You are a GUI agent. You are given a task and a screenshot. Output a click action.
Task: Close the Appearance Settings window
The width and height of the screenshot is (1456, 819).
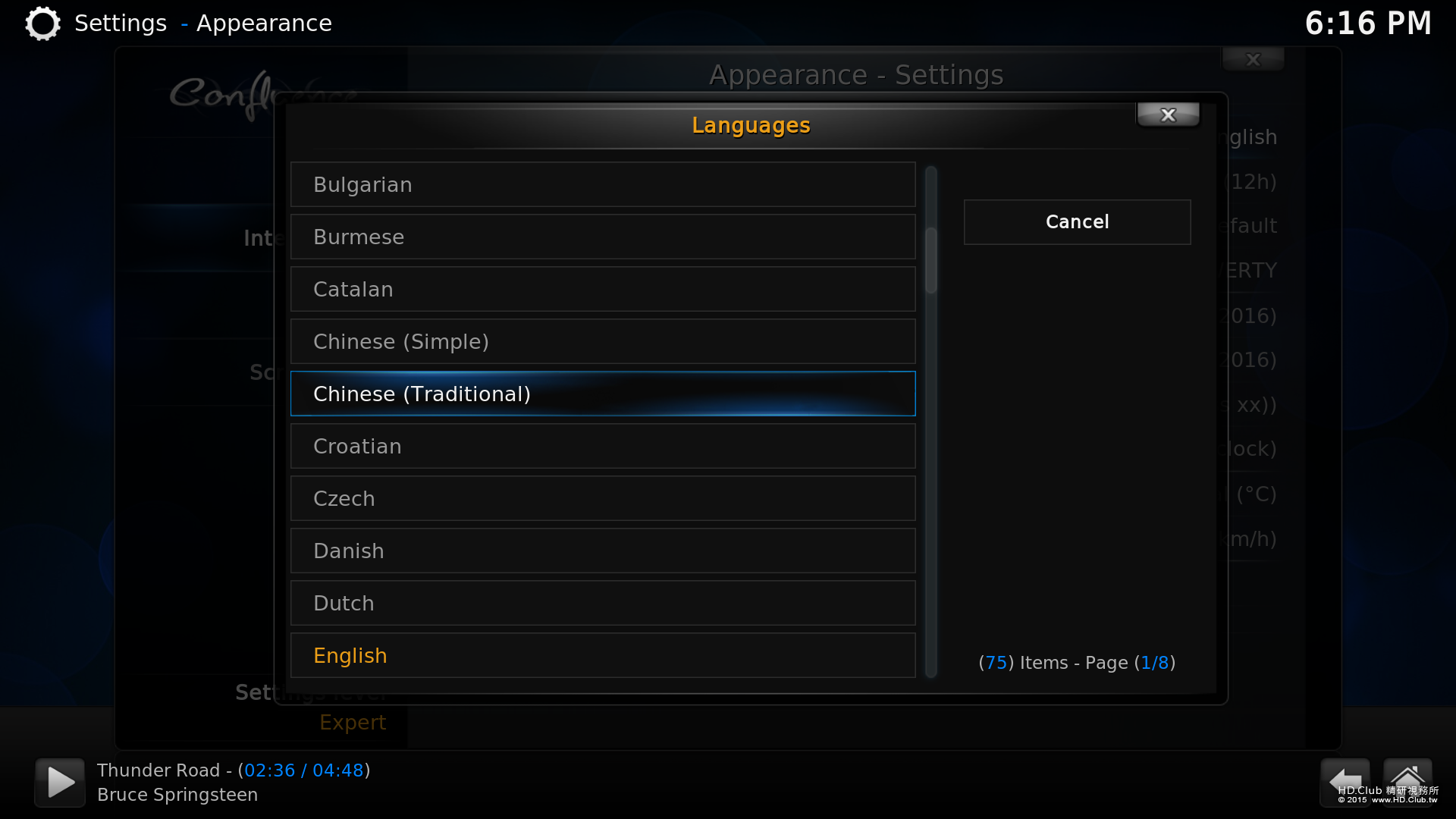1253,59
